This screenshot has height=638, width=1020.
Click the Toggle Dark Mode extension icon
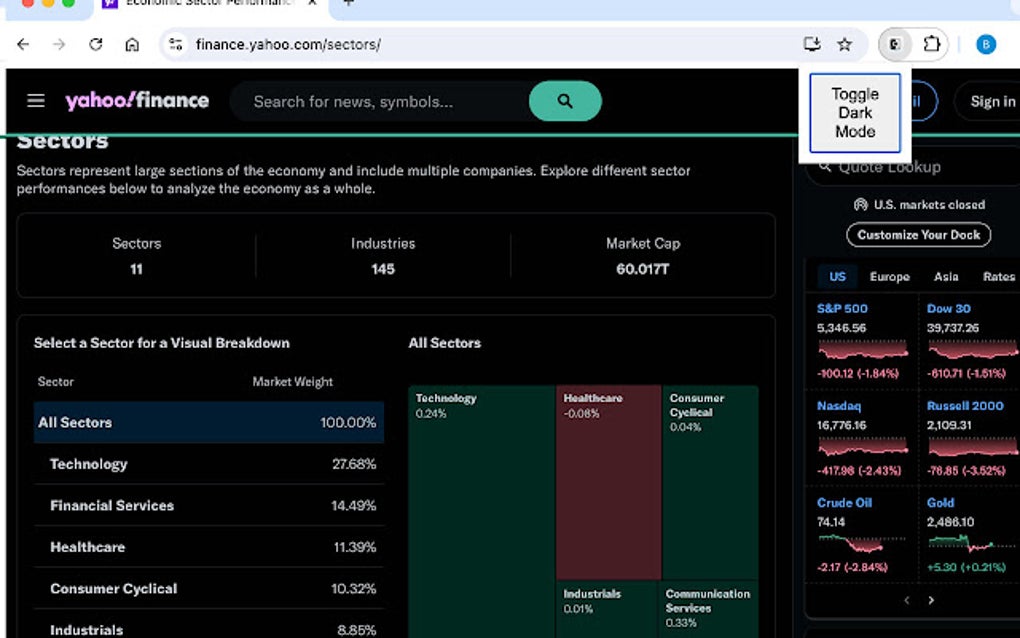click(x=893, y=44)
